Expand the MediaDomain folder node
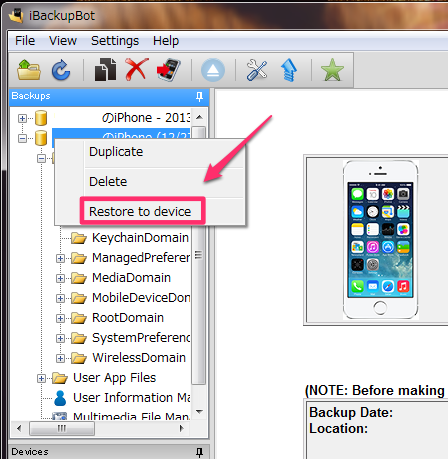 tap(60, 278)
